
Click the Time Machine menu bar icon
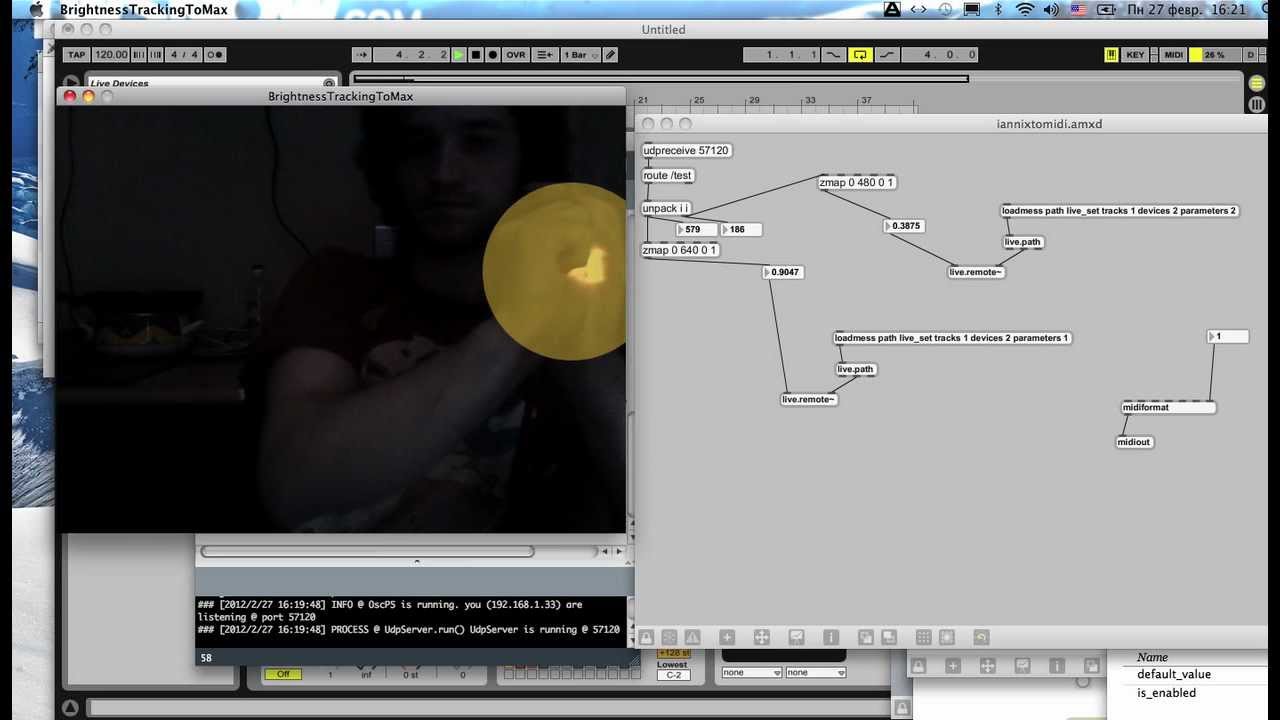click(945, 9)
